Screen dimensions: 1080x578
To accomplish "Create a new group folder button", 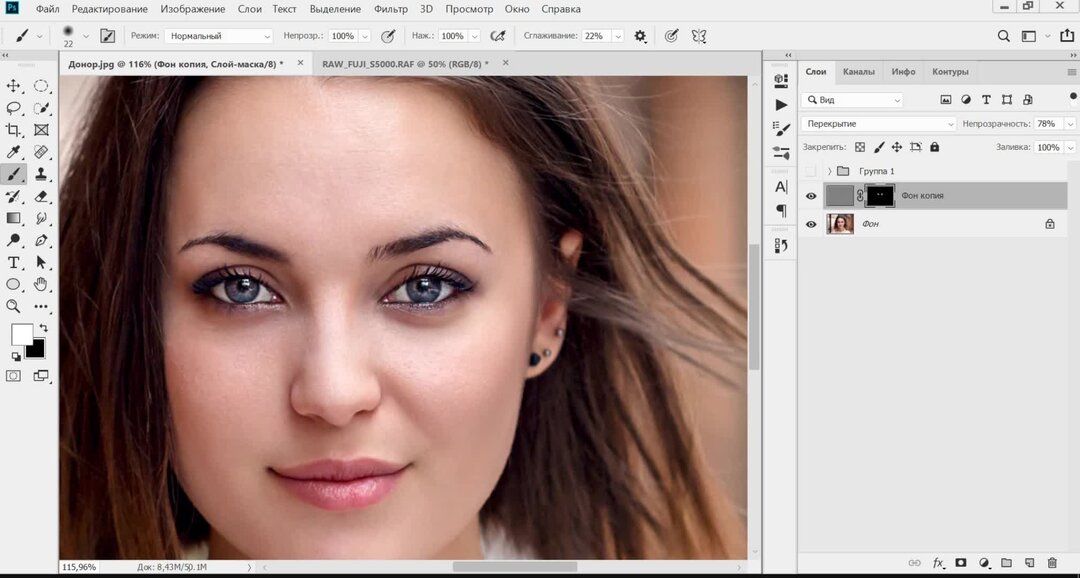I will pyautogui.click(x=1006, y=563).
